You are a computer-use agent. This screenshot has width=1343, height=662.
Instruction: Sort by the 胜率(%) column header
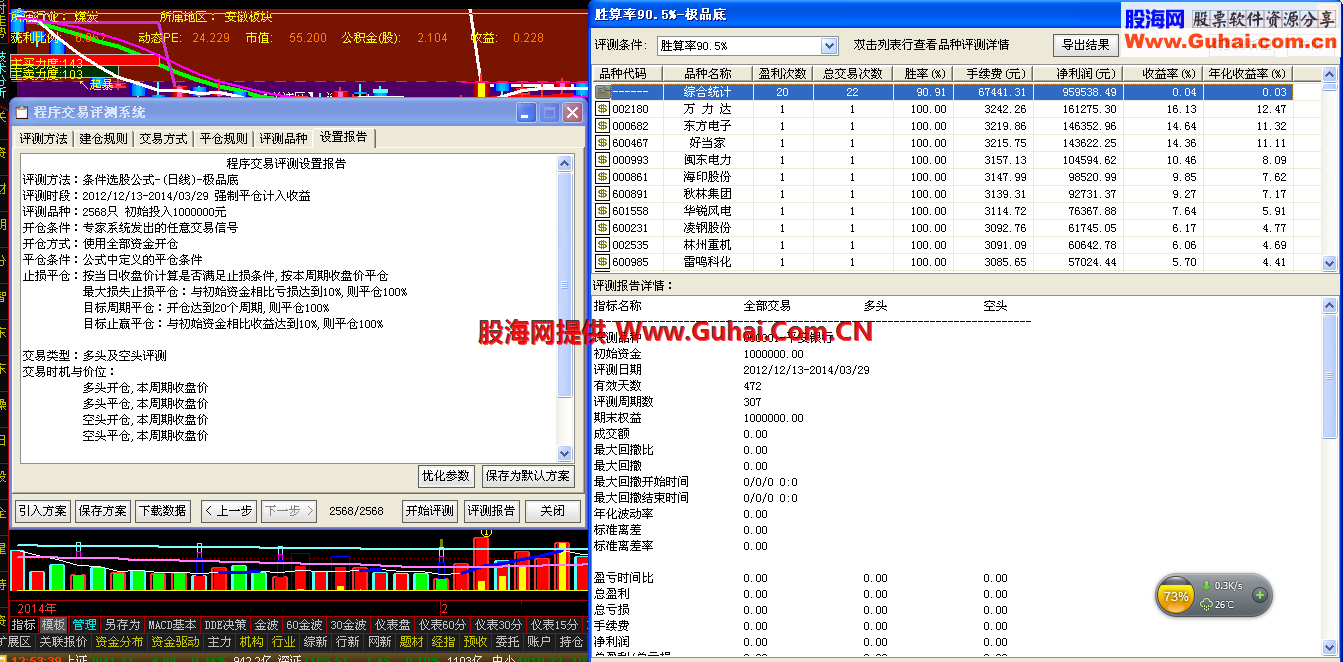pyautogui.click(x=924, y=74)
